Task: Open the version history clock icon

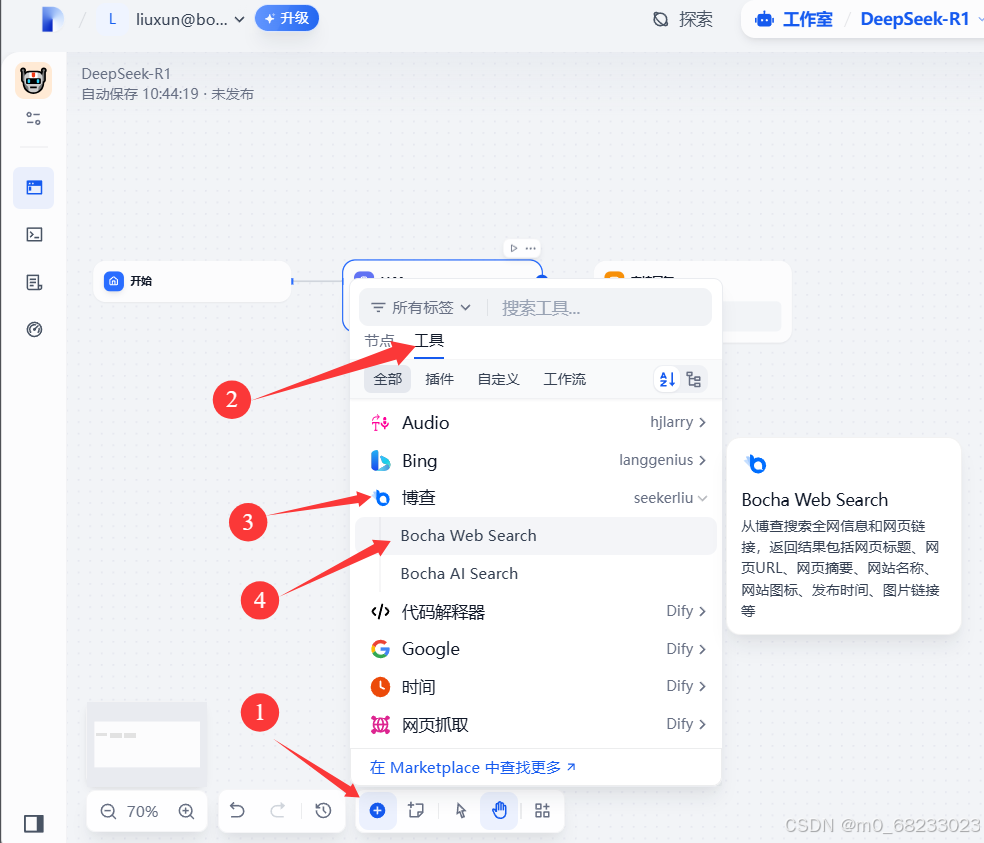Action: pyautogui.click(x=323, y=810)
